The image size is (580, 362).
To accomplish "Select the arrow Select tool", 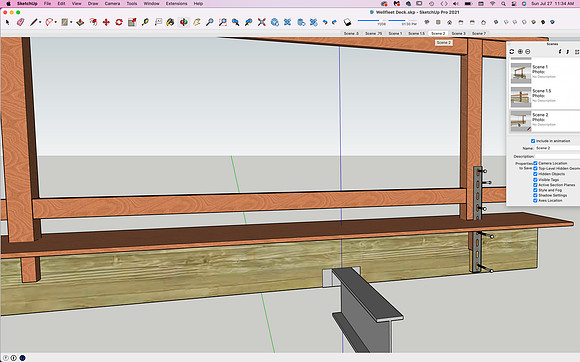I will [7, 22].
